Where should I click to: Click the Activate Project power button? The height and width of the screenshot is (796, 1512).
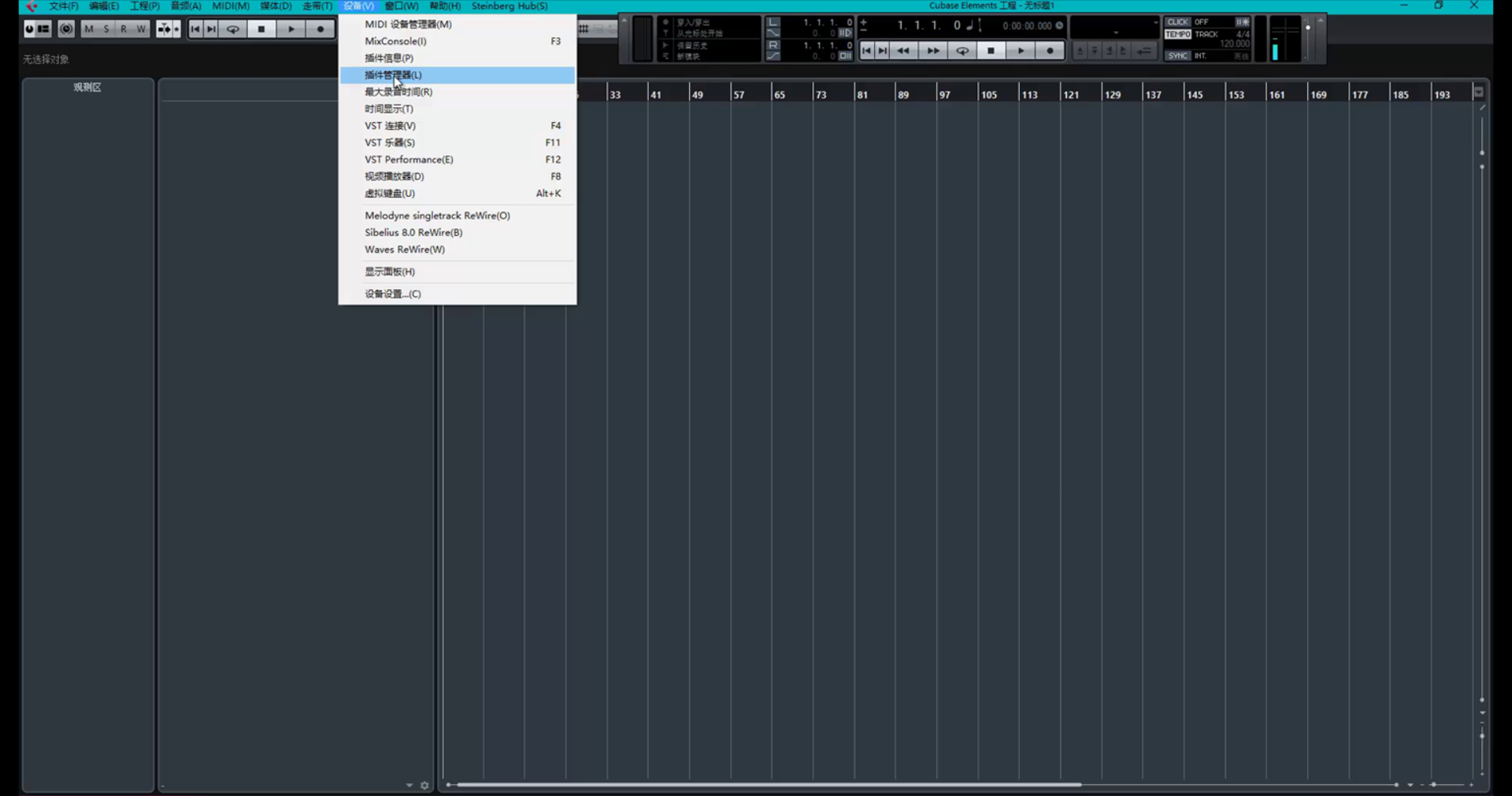coord(29,29)
